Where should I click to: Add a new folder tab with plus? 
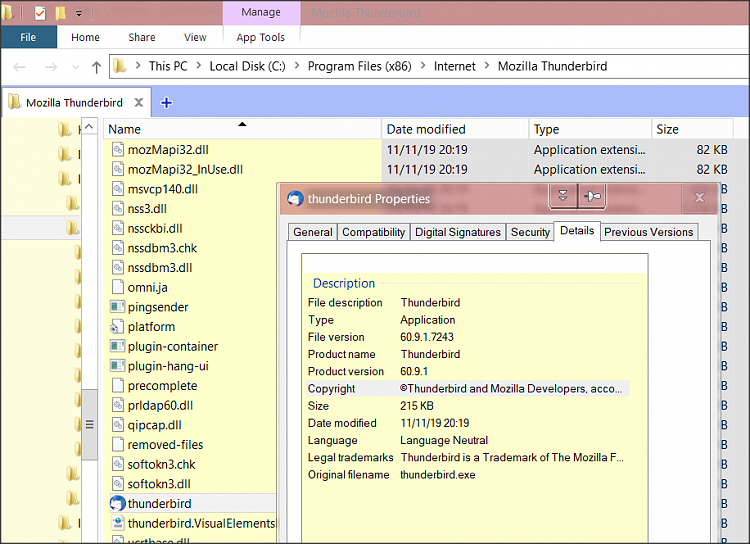166,102
